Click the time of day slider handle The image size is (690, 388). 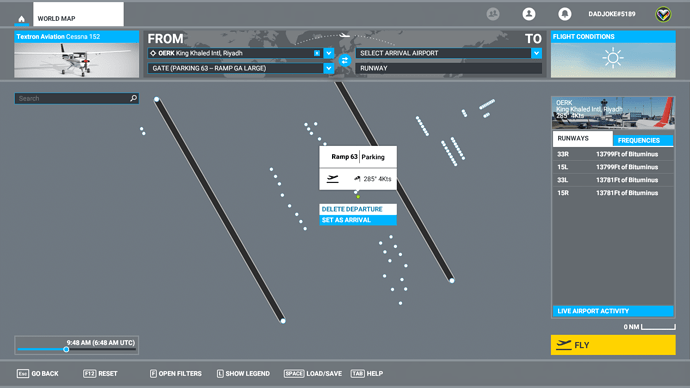point(66,349)
